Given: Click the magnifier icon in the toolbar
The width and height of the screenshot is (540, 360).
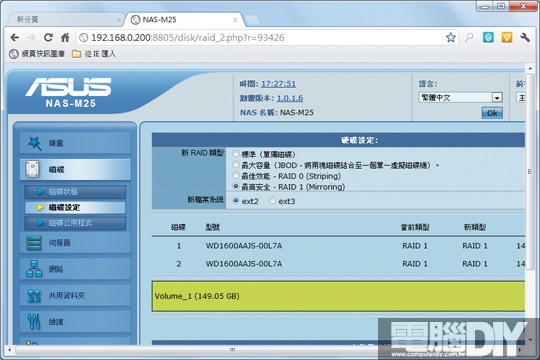Looking at the screenshot, I should pyautogui.click(x=469, y=37).
